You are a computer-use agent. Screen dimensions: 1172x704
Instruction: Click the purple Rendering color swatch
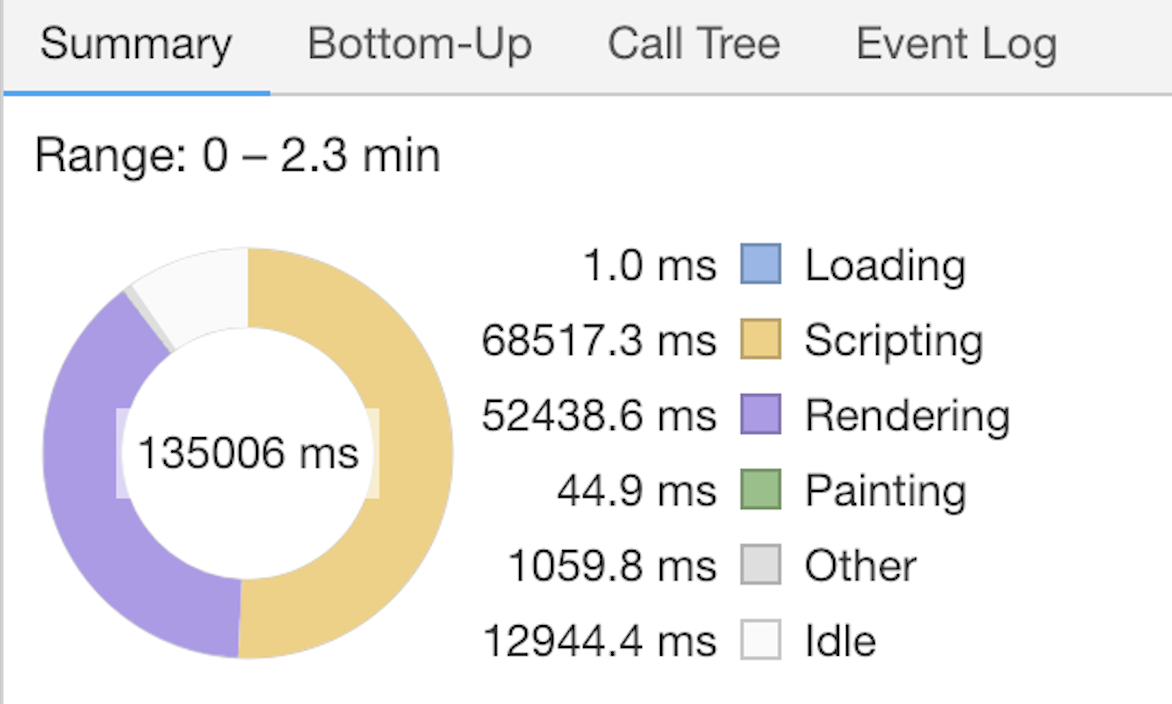click(760, 415)
